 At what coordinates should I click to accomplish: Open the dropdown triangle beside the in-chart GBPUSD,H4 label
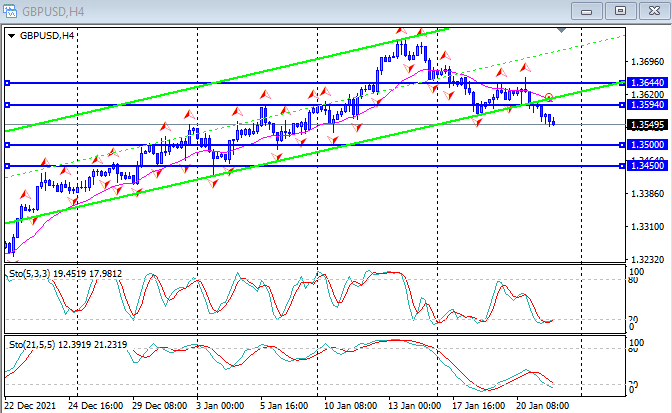point(12,36)
